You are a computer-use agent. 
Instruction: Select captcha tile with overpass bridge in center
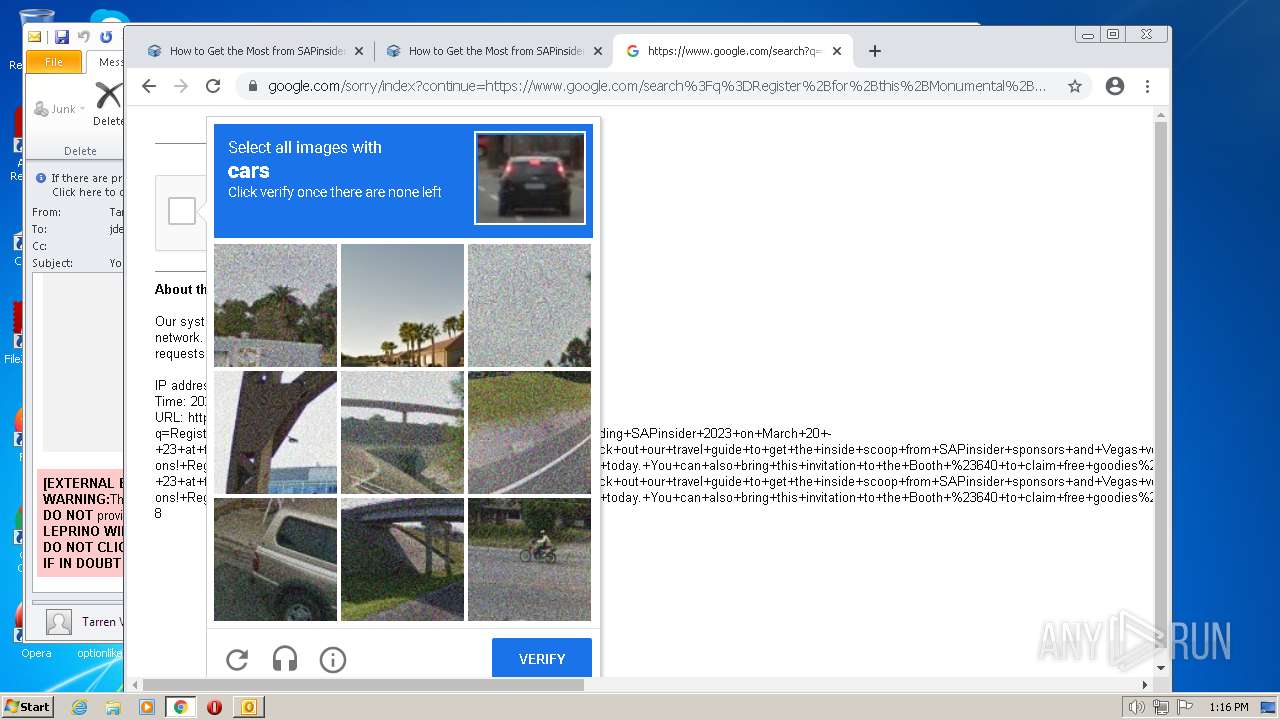pos(402,433)
